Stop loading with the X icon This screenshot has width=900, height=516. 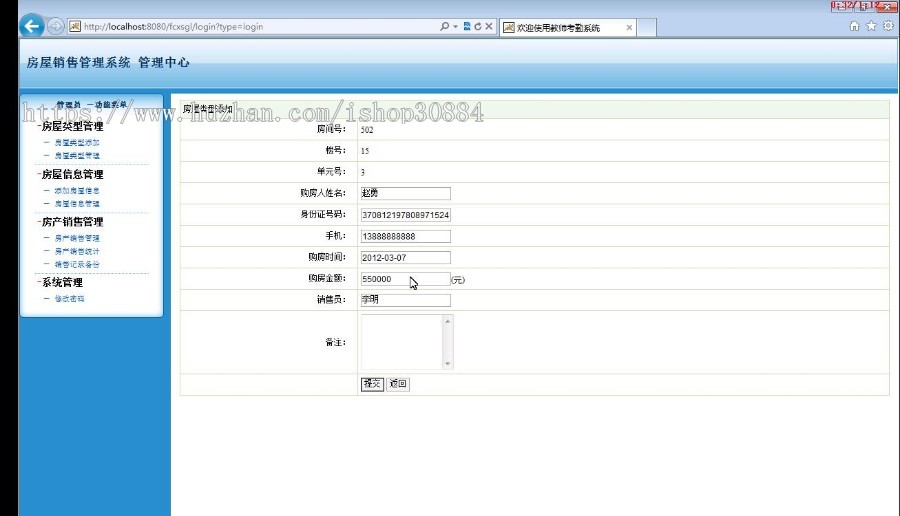tap(489, 26)
